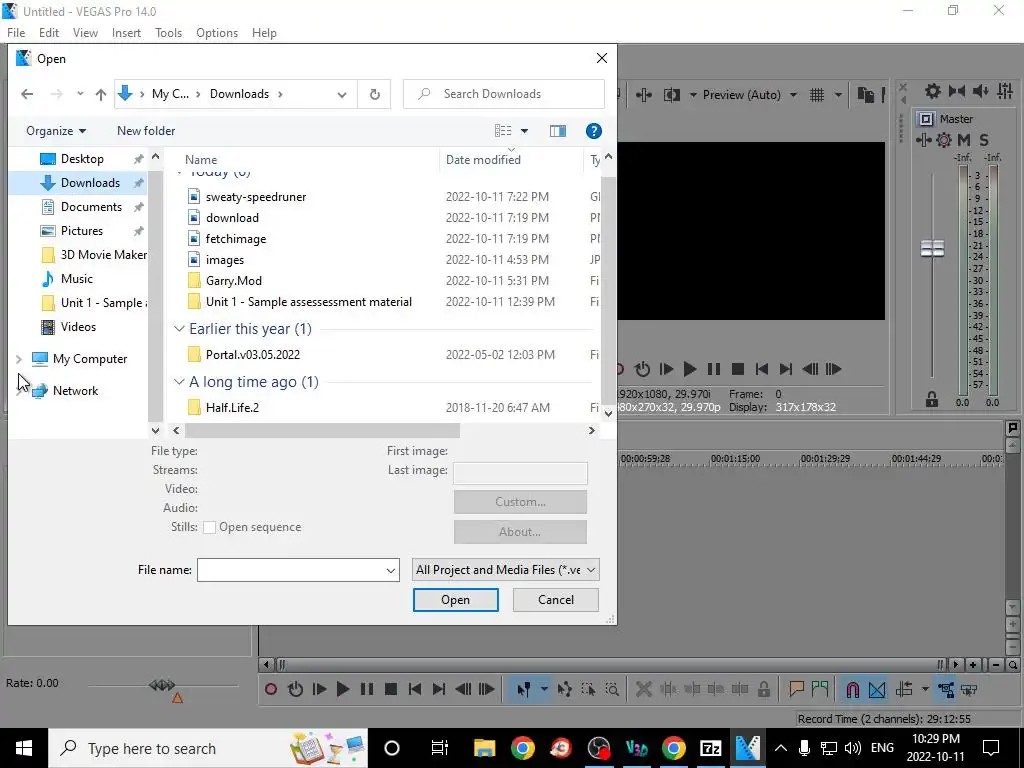This screenshot has height=768, width=1024.
Task: Refresh the Downloads folder listing
Action: click(x=375, y=94)
